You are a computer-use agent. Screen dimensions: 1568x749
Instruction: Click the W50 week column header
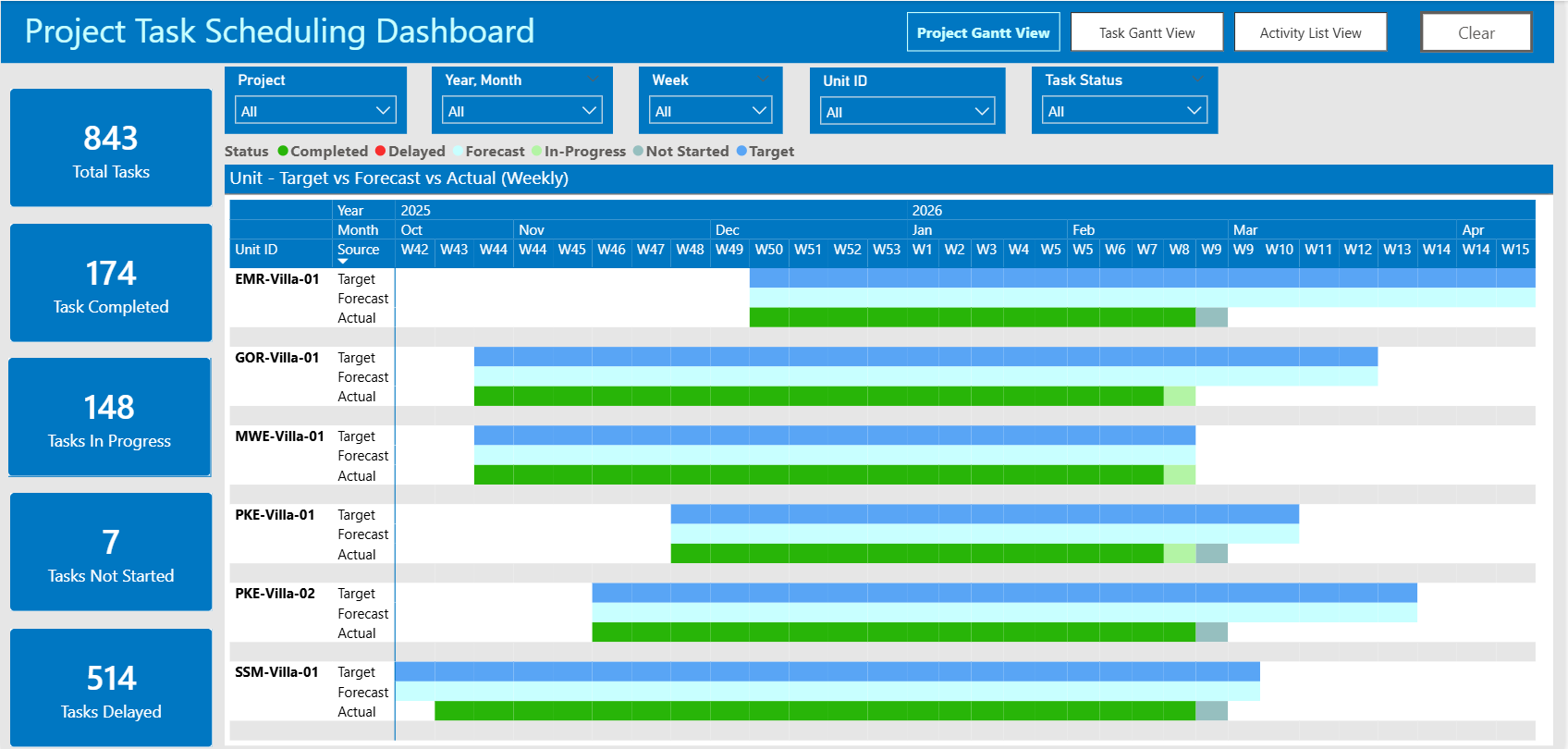(x=768, y=250)
